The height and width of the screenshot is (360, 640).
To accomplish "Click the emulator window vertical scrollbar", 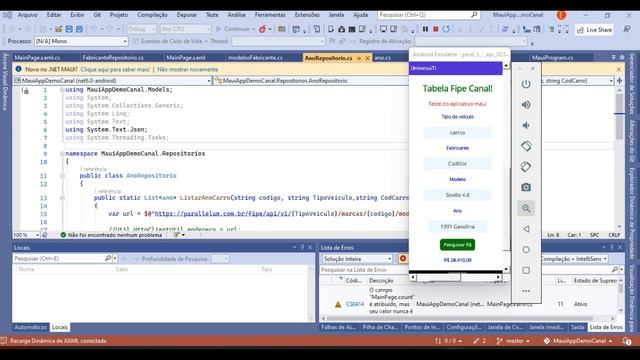I will [x=506, y=167].
